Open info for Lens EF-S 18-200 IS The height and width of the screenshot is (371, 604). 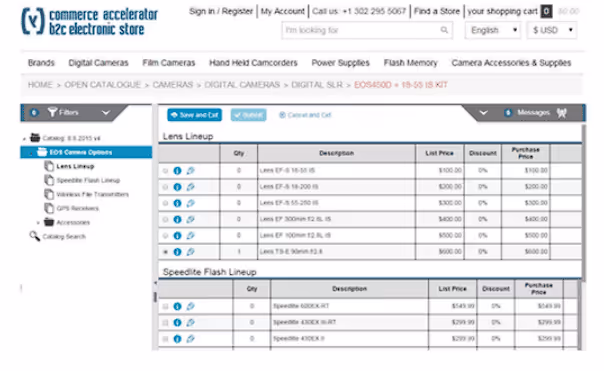coord(177,187)
